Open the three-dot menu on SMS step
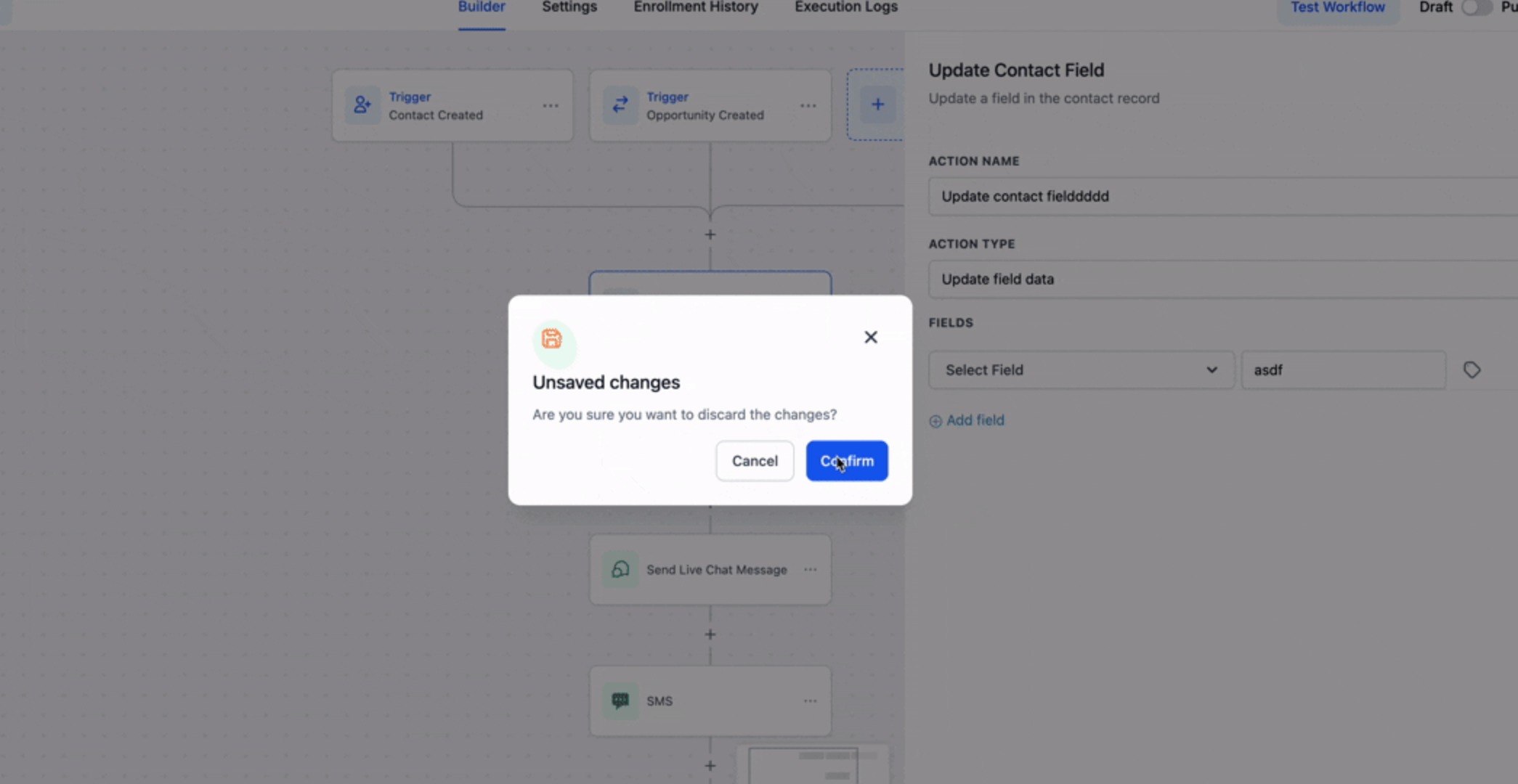1518x784 pixels. (810, 701)
